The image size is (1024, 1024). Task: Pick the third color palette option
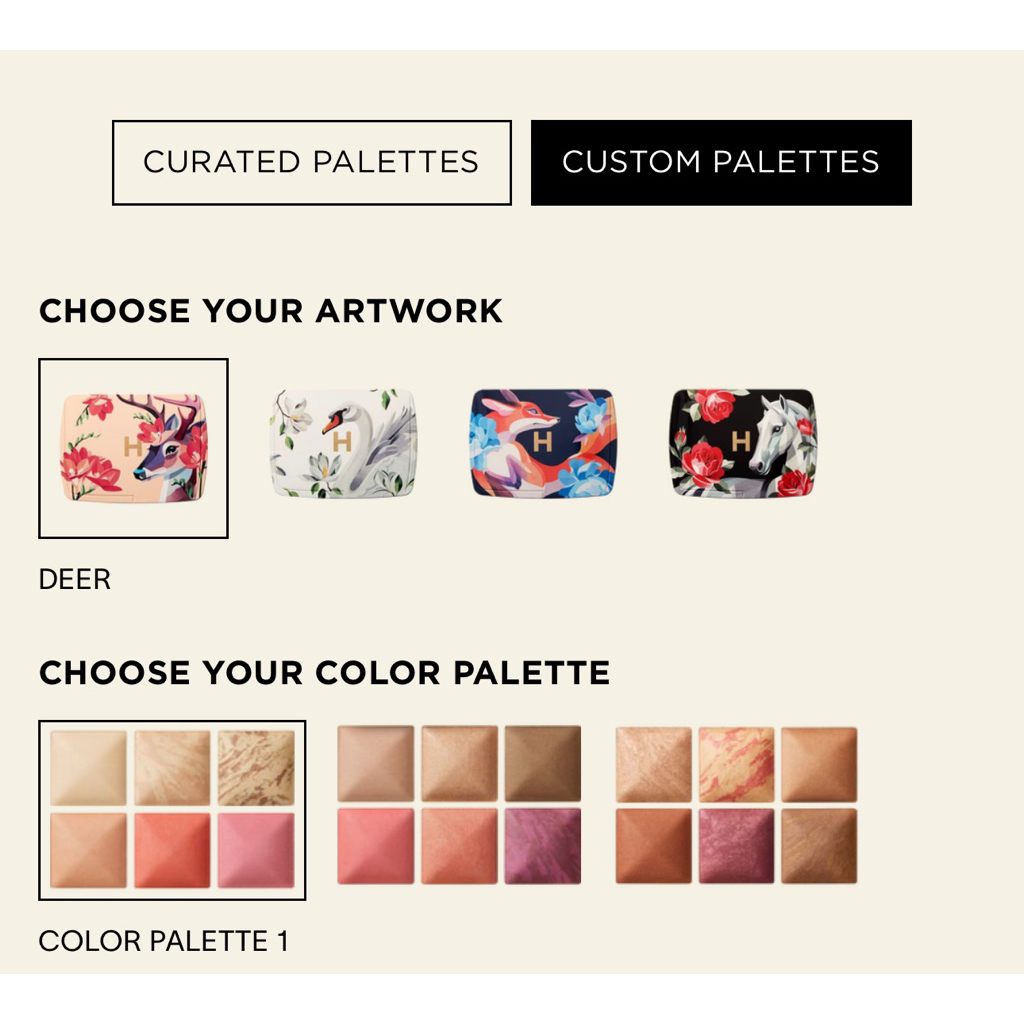(736, 805)
